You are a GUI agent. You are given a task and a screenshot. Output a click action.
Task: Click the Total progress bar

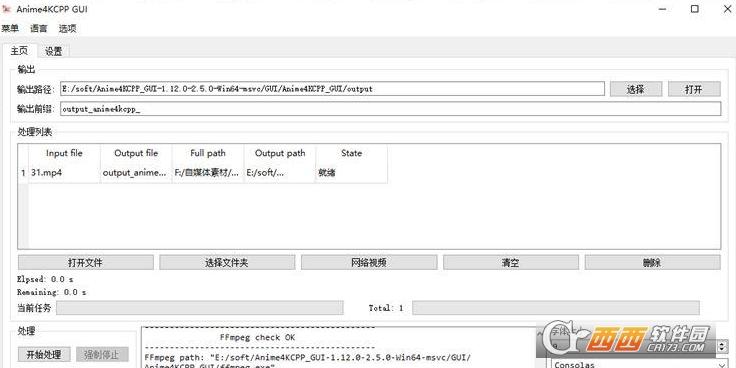point(556,308)
